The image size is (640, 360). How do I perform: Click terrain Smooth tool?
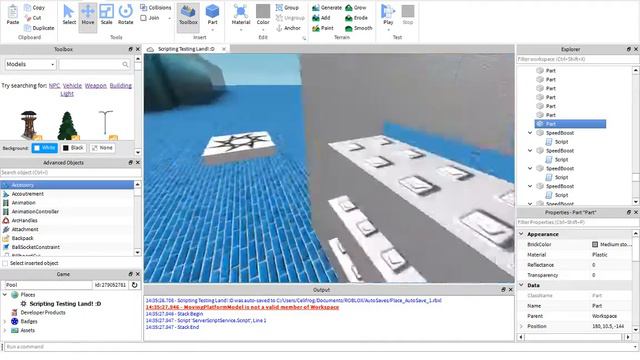click(x=359, y=28)
